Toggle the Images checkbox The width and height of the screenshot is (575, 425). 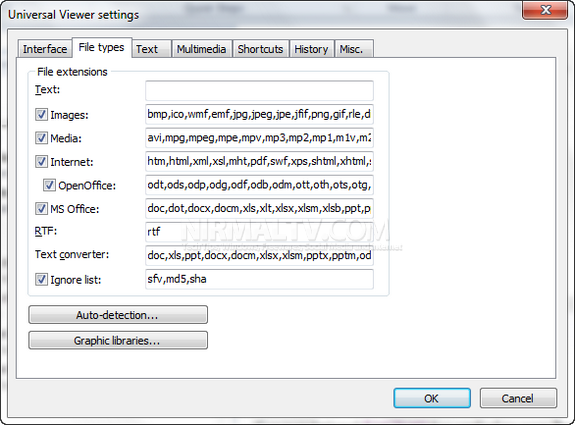(41, 114)
